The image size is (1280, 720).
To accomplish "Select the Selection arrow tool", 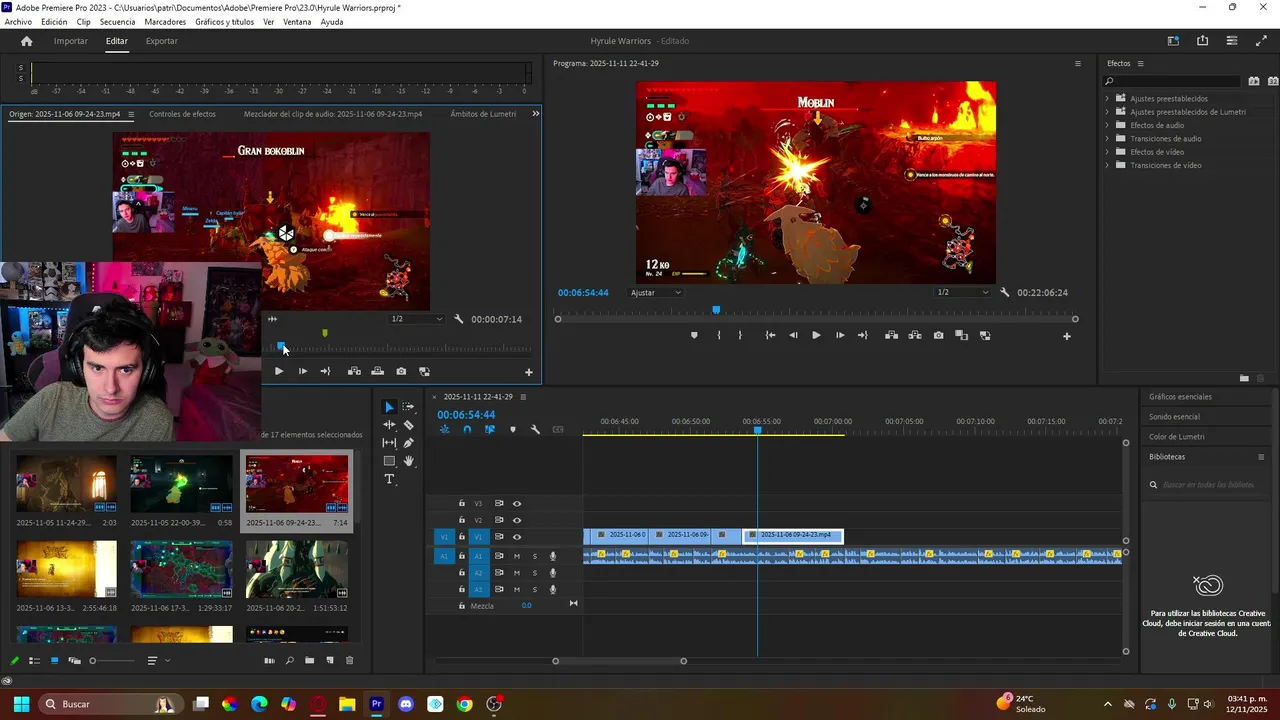I will click(389, 407).
